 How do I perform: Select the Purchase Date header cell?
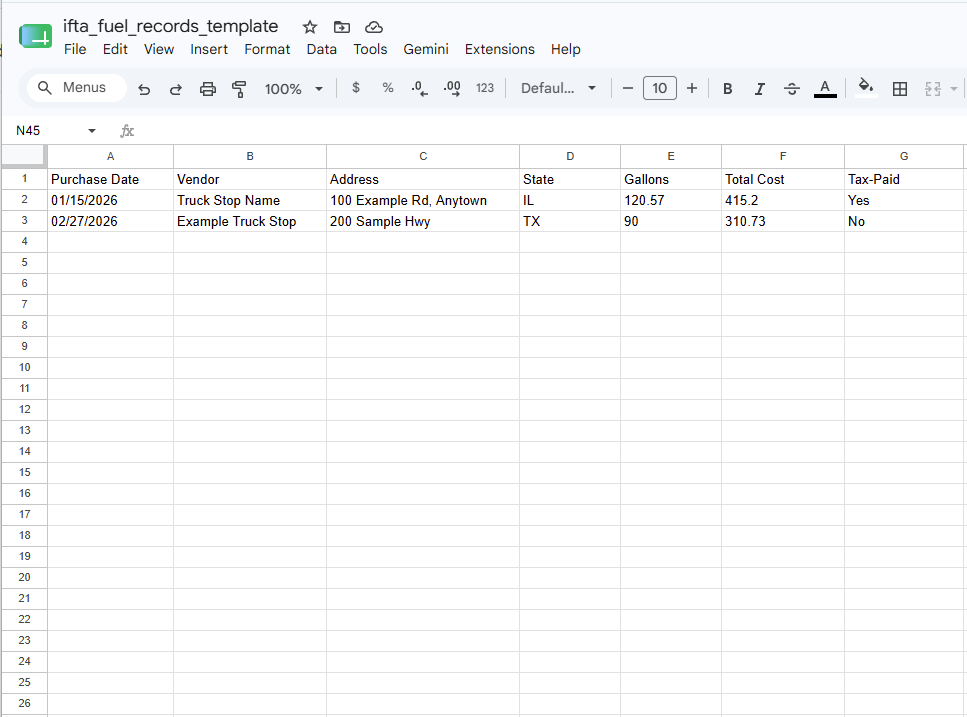[x=110, y=179]
